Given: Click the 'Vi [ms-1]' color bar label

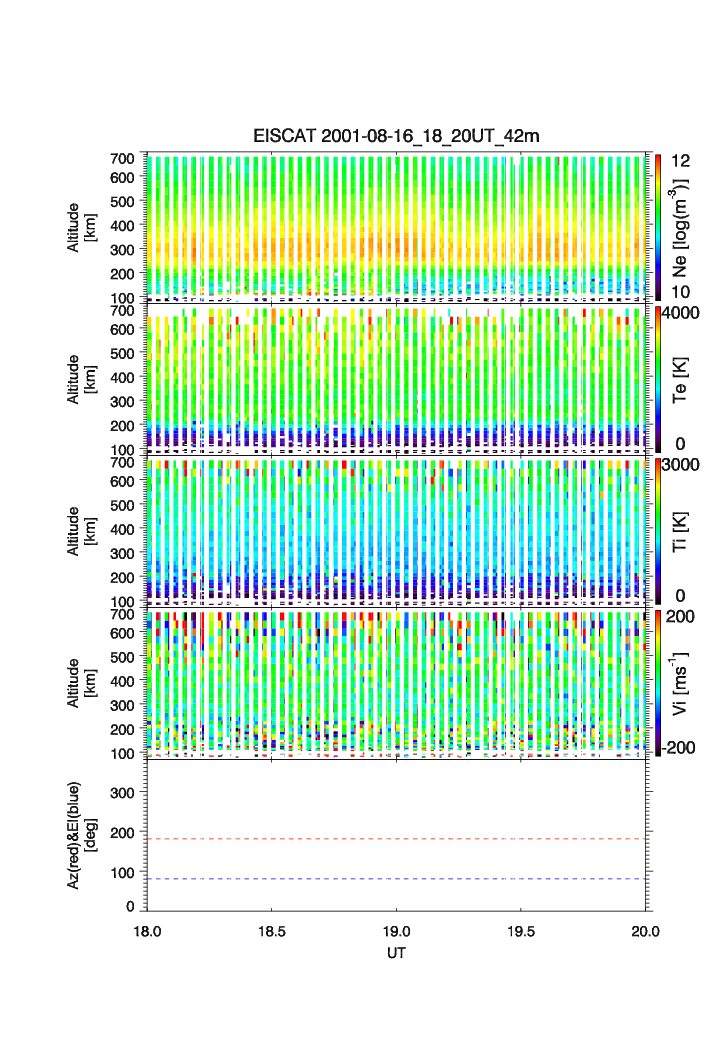Looking at the screenshot, I should click(x=680, y=683).
